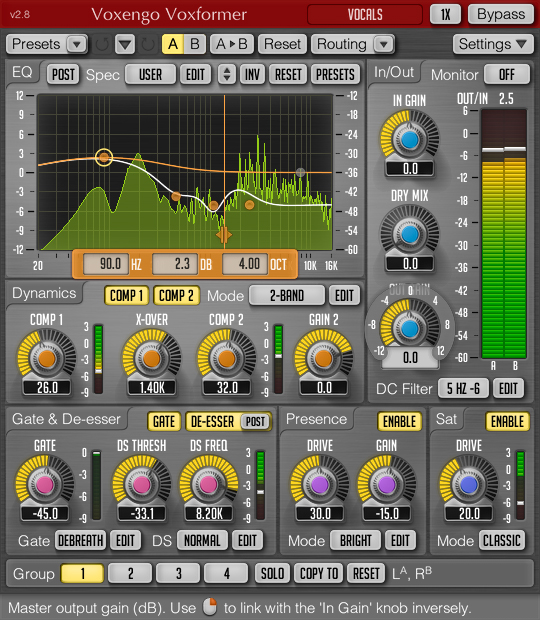Click the DS THRESH knob
540x620 pixels.
[142, 484]
